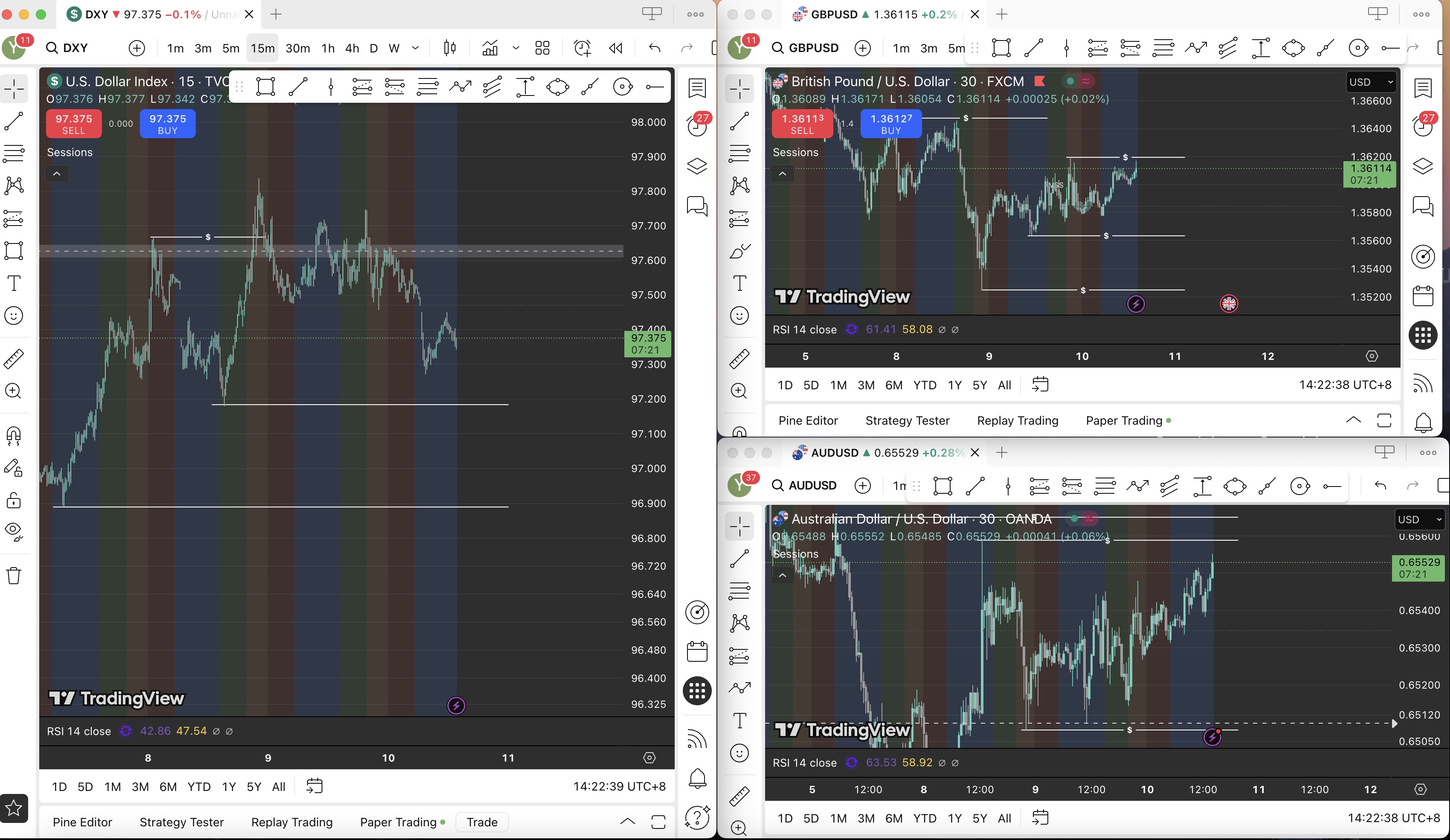1450x840 pixels.
Task: Collapse the Sessions indicator legend in the DXY chart
Action: pyautogui.click(x=56, y=173)
